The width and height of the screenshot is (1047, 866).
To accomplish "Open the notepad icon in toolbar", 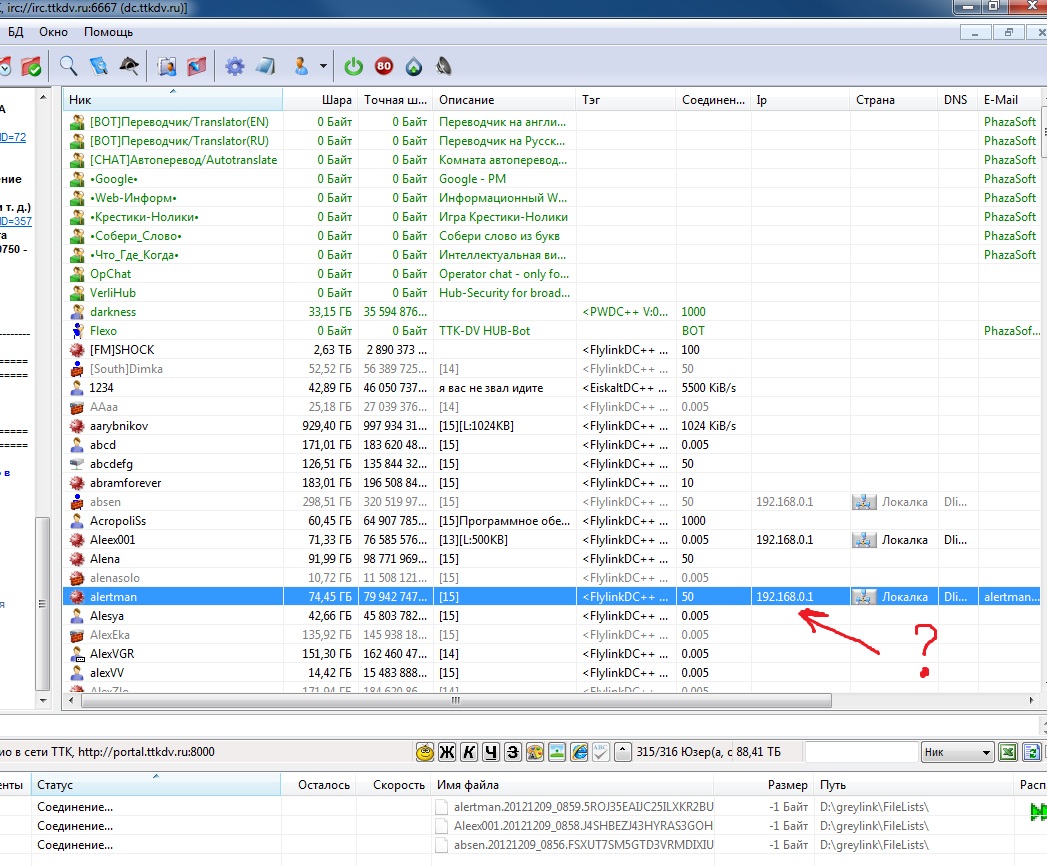I will tap(264, 67).
